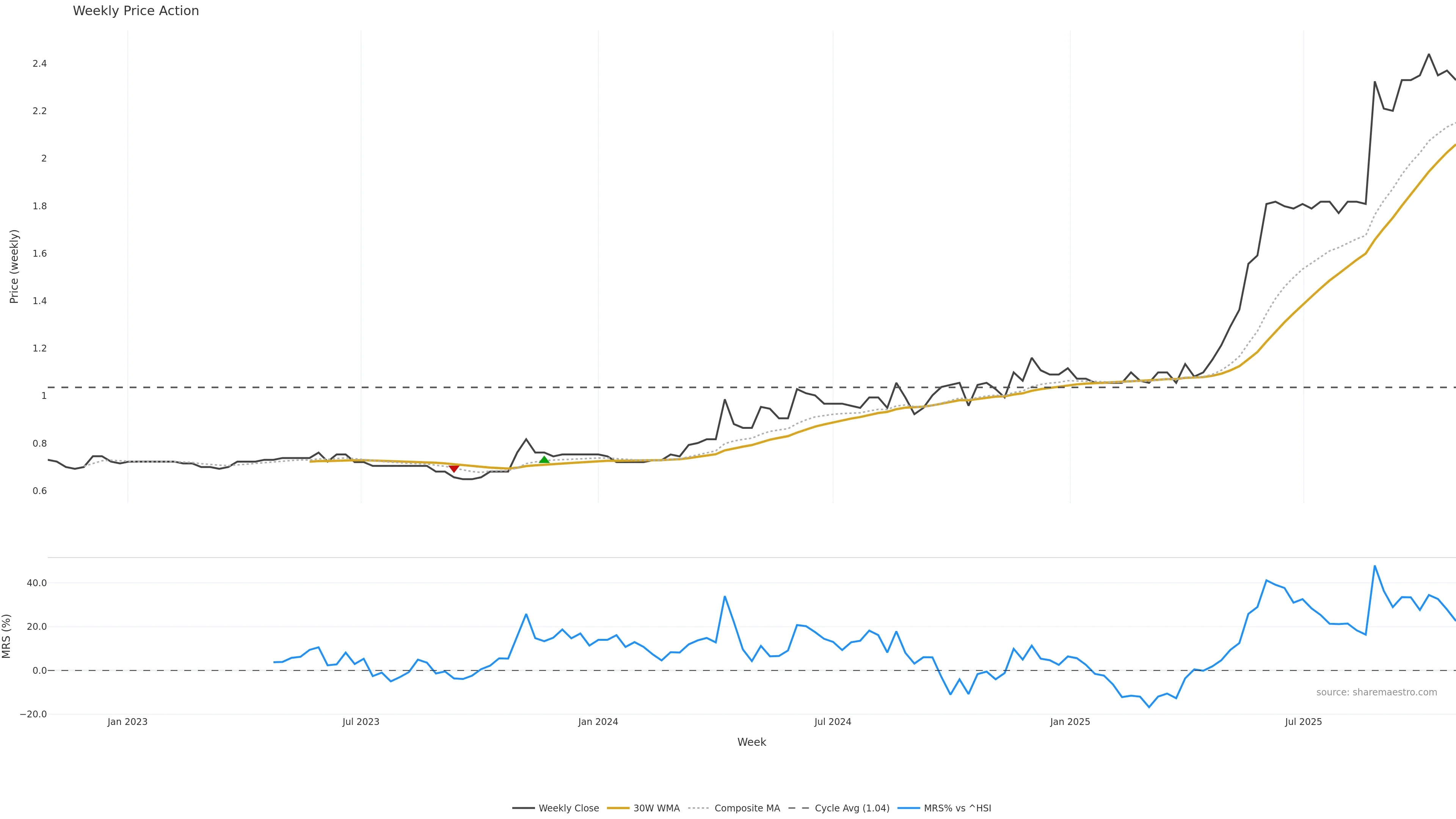The width and height of the screenshot is (1456, 819).
Task: Click the 40.0 MRS axis tick label
Action: click(x=37, y=583)
